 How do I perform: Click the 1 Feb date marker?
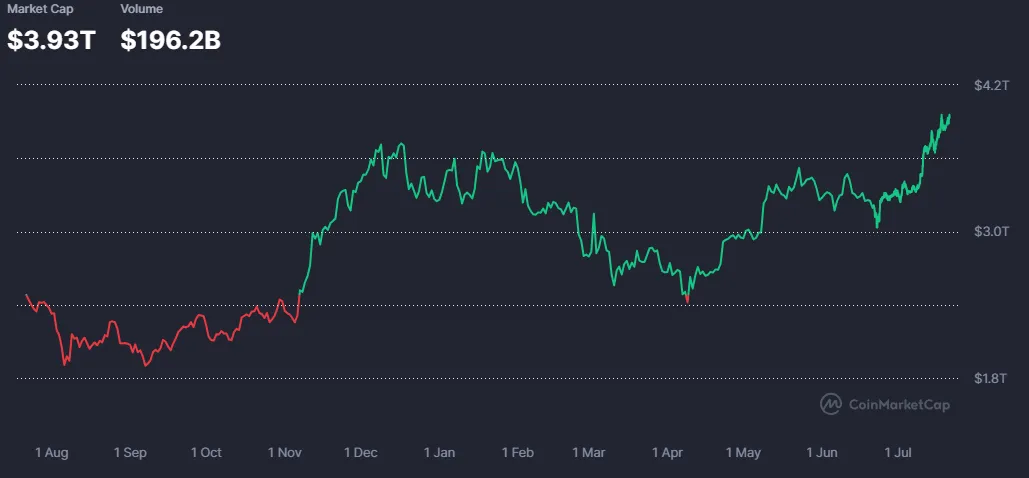(518, 453)
